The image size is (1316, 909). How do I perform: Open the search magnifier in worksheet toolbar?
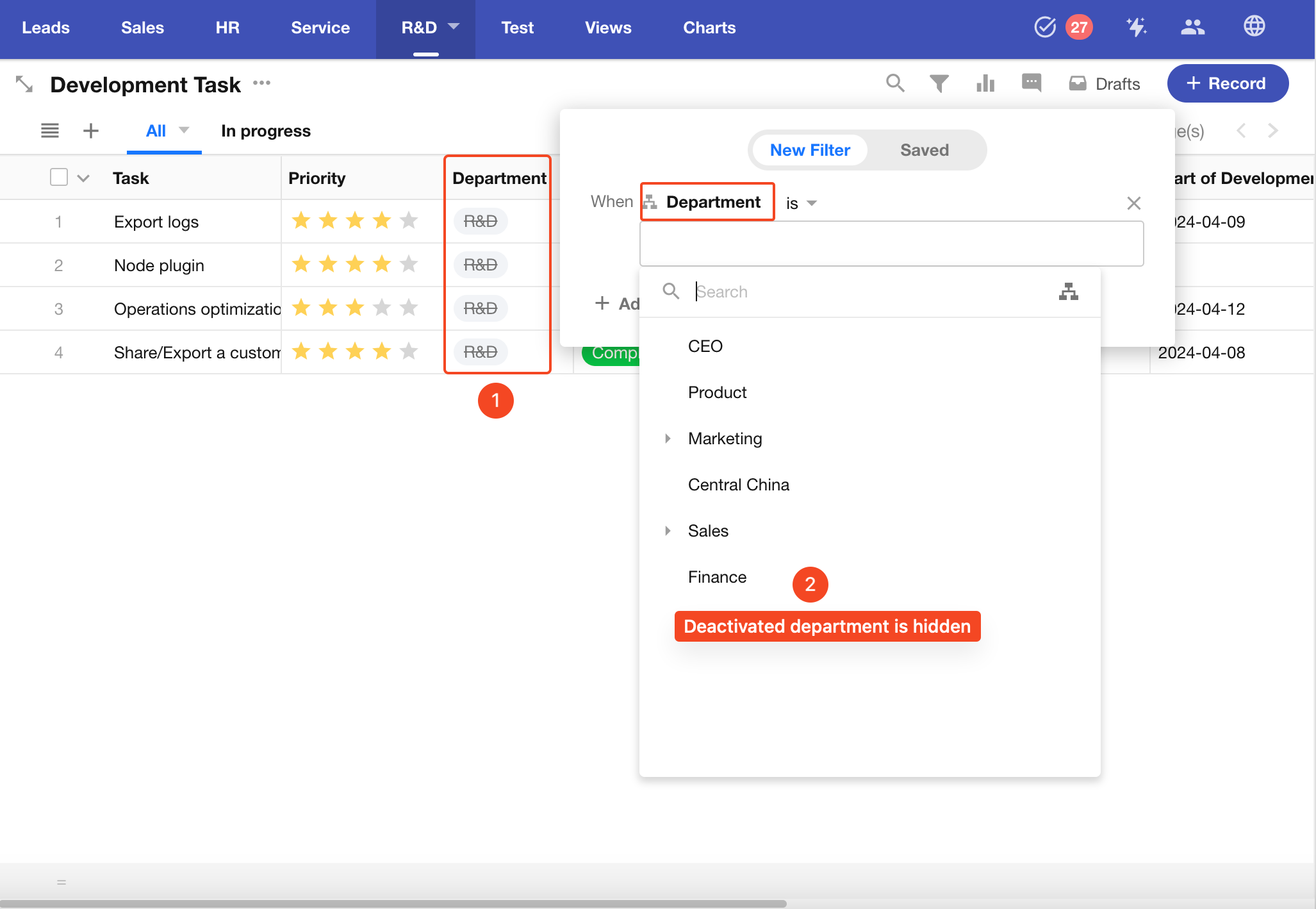tap(895, 83)
